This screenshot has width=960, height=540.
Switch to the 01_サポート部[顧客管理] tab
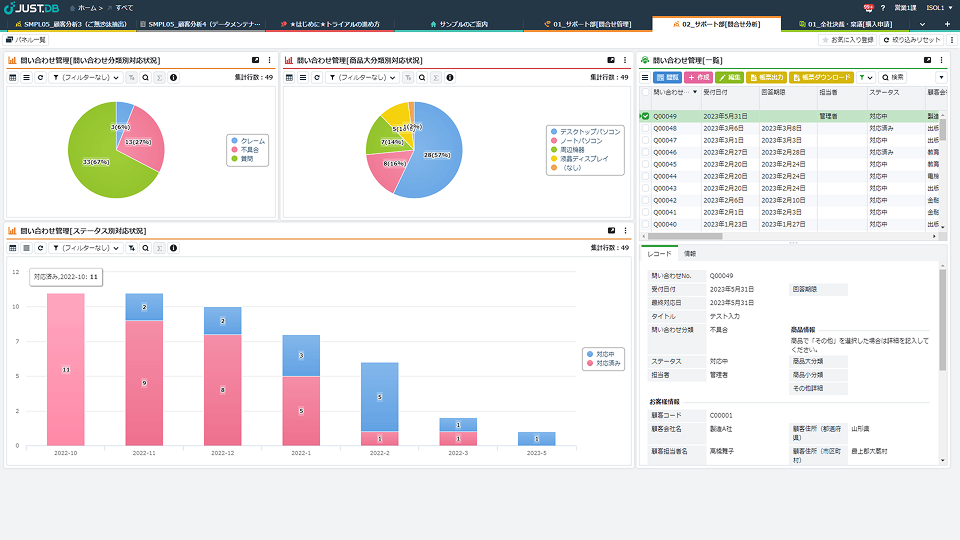point(590,23)
